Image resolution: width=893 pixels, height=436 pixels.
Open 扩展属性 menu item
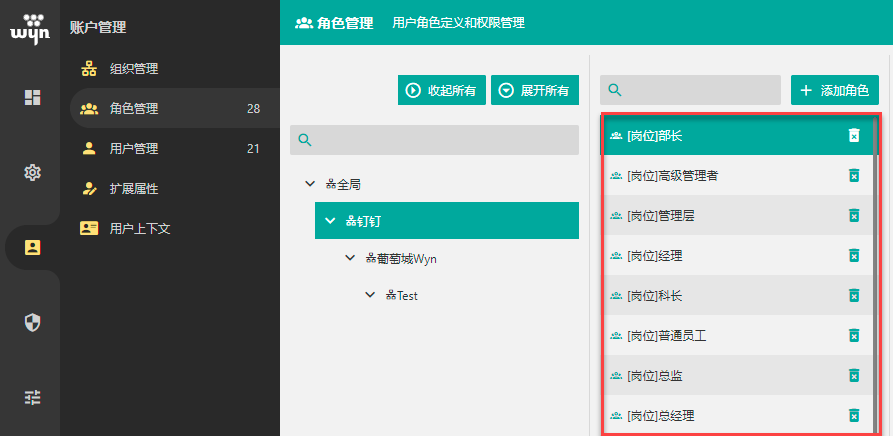click(x=134, y=189)
